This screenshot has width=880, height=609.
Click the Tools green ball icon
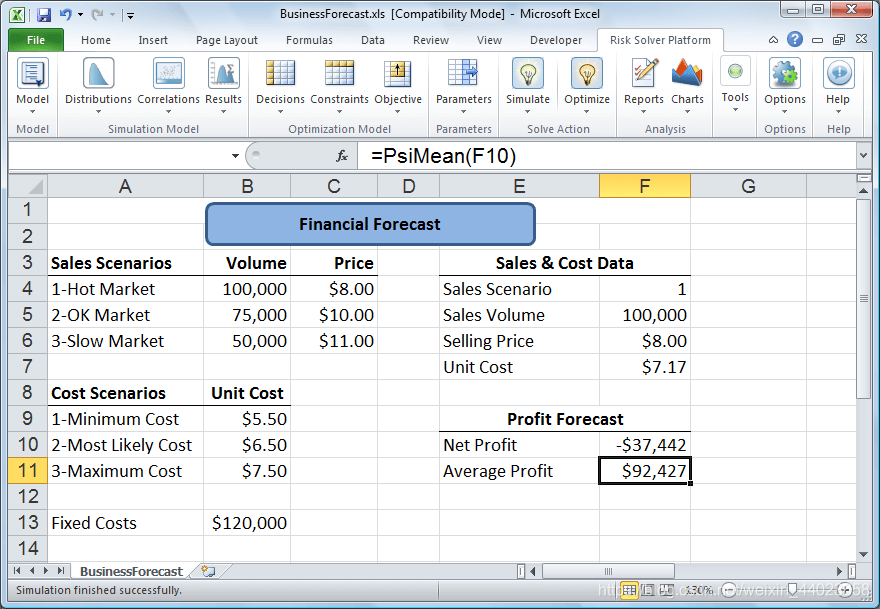[x=735, y=71]
